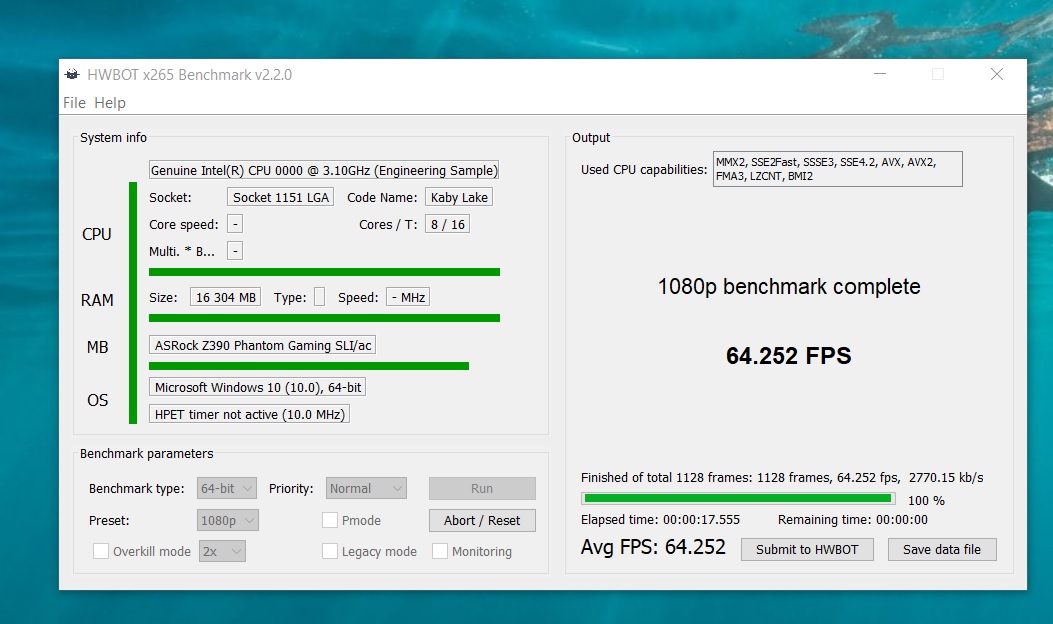The width and height of the screenshot is (1053, 624).
Task: Open the Preset 1080p dropdown
Action: coord(228,521)
